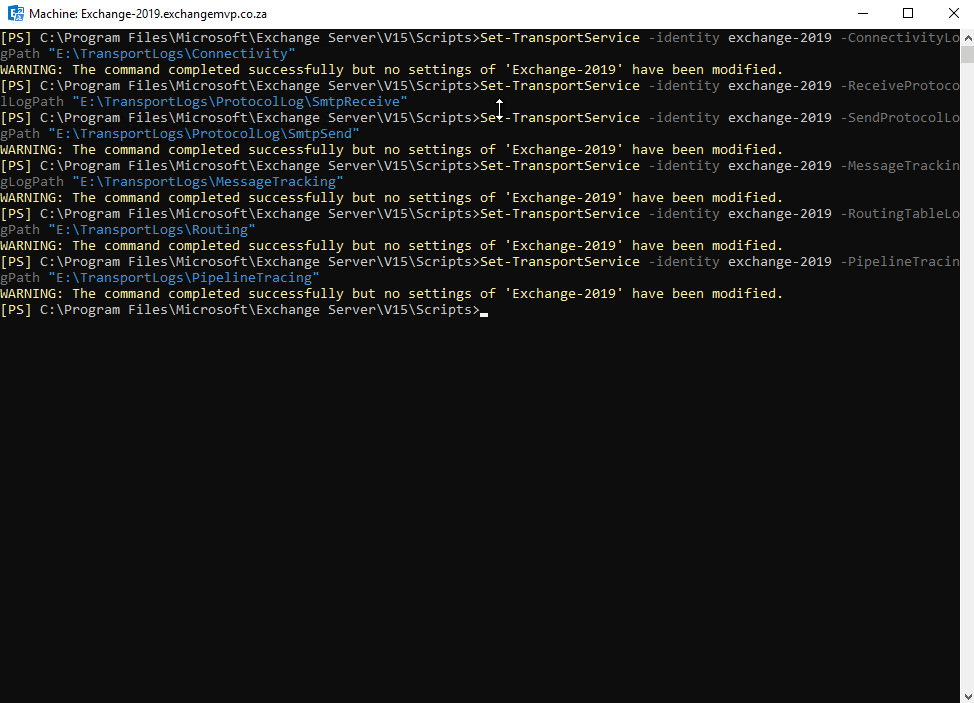This screenshot has height=703, width=974.
Task: Close the Exchange shell window
Action: tap(954, 13)
